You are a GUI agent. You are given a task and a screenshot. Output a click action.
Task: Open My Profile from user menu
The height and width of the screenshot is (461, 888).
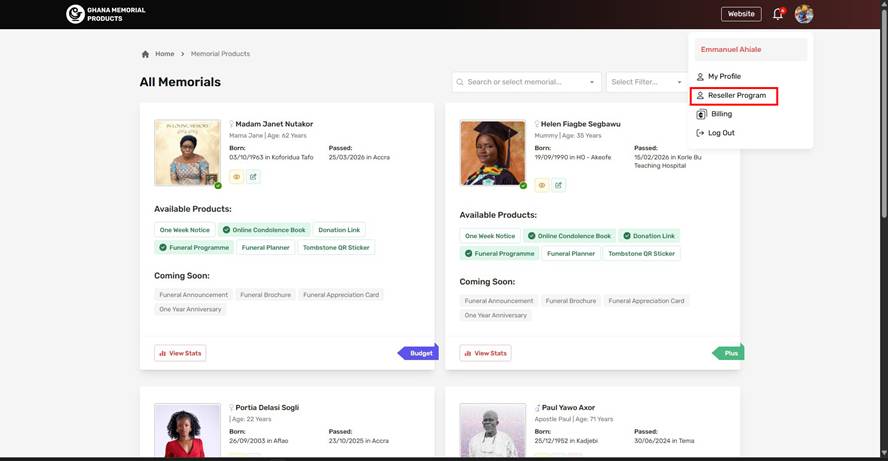pyautogui.click(x=724, y=76)
